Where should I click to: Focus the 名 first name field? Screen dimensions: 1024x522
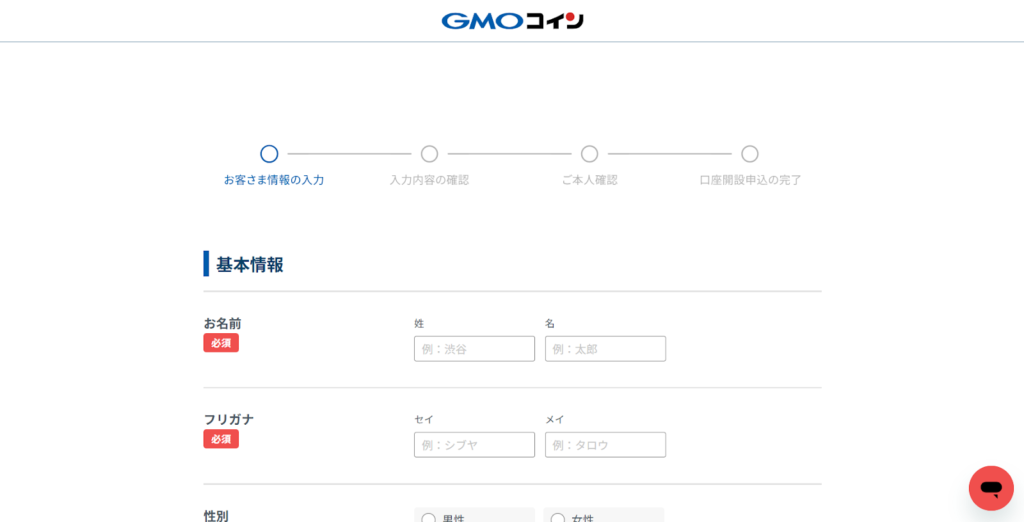pos(605,349)
